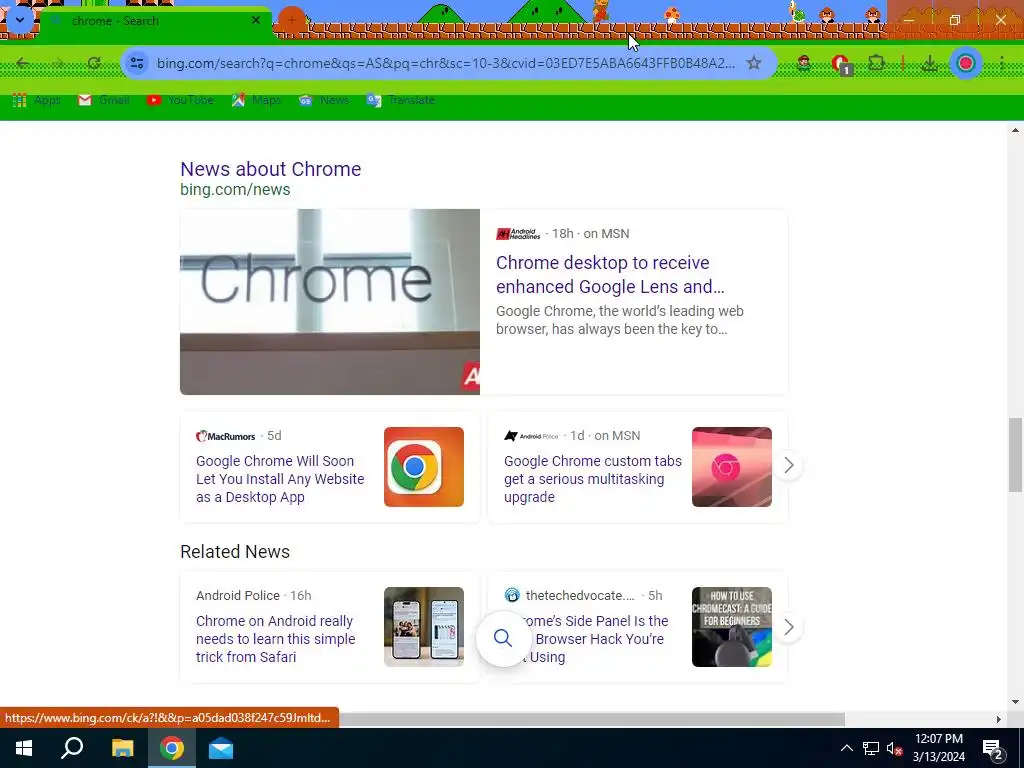Screen dimensions: 1024x768
Task: View site information icon in address bar
Action: 136,63
